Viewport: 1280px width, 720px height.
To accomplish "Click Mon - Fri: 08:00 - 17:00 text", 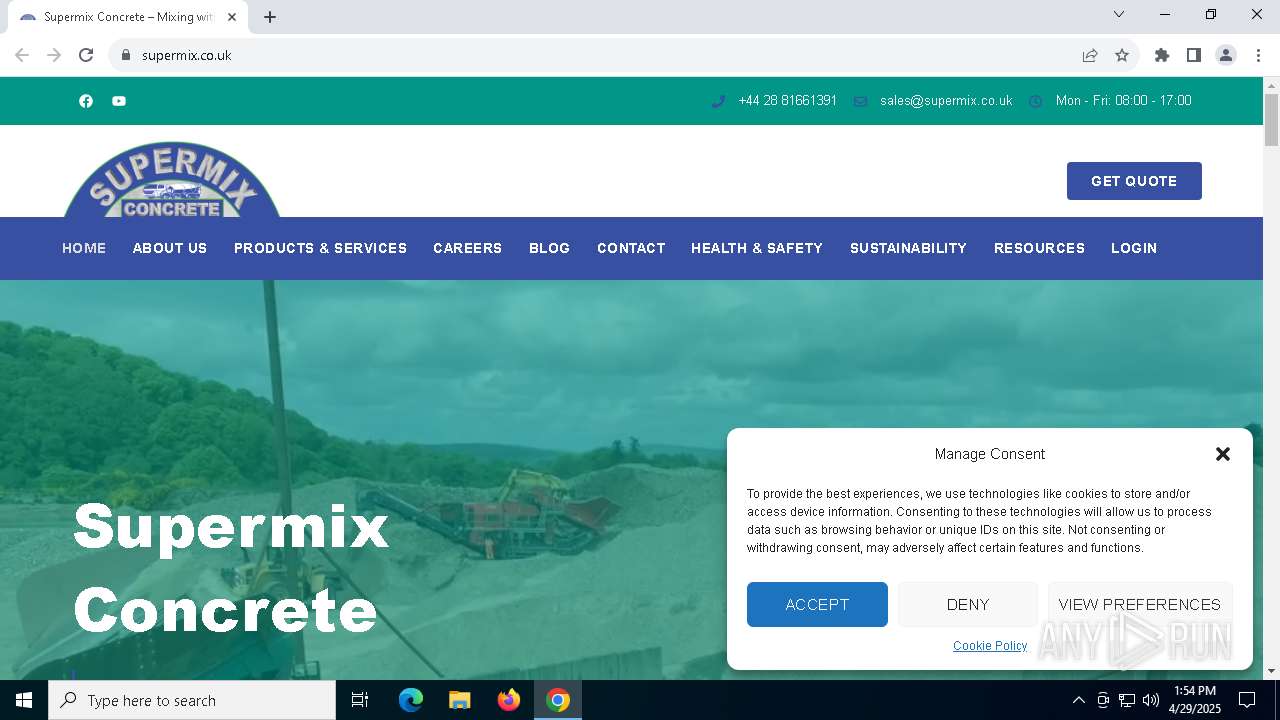I will point(1123,101).
